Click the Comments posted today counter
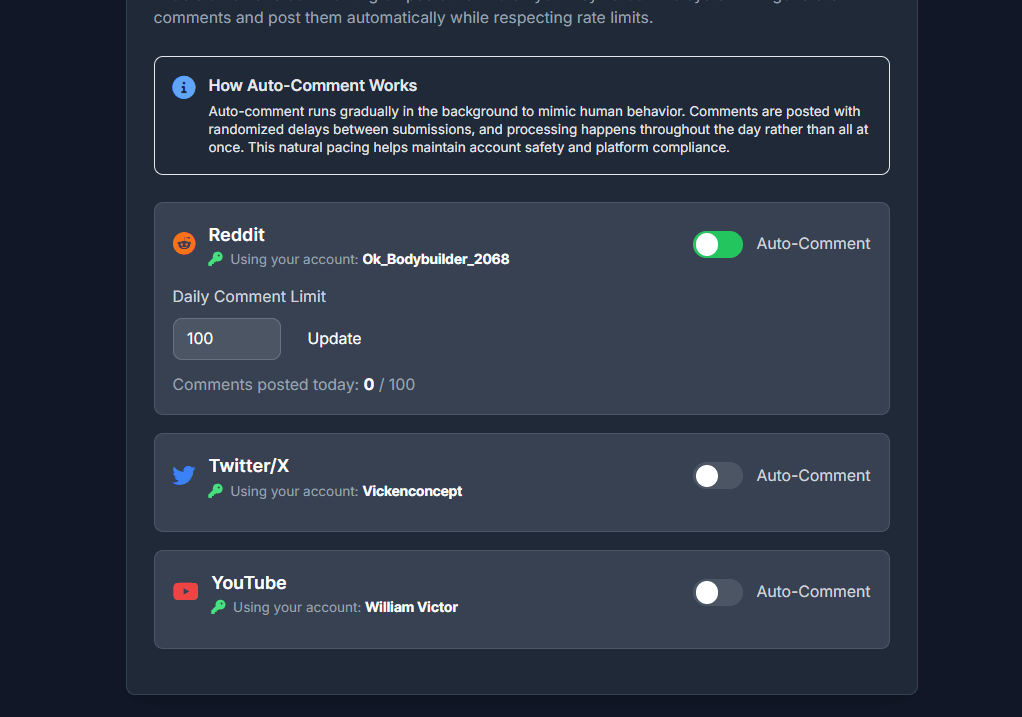 (294, 384)
